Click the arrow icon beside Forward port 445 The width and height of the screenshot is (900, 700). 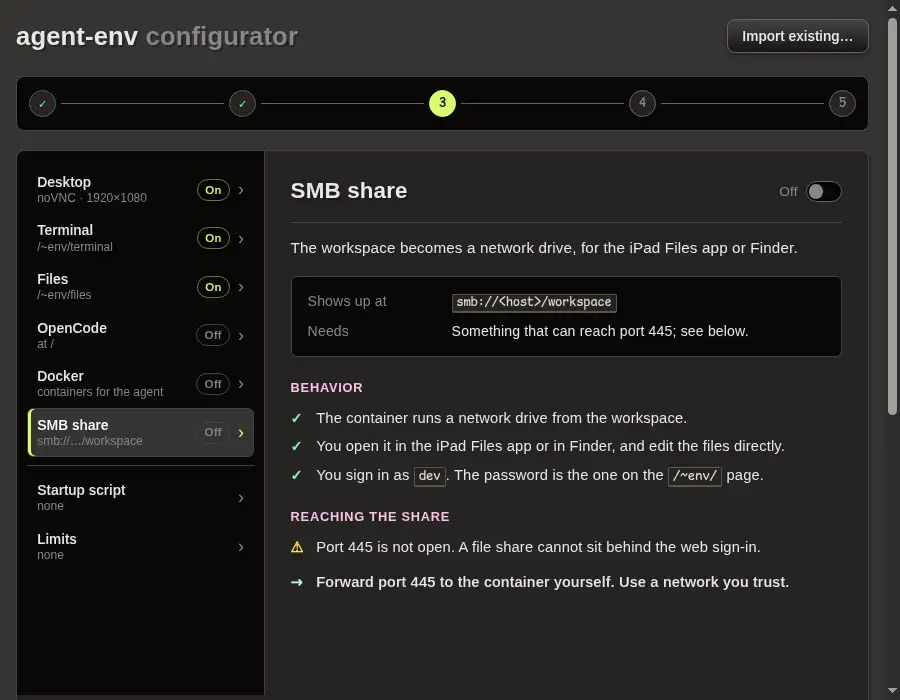297,582
